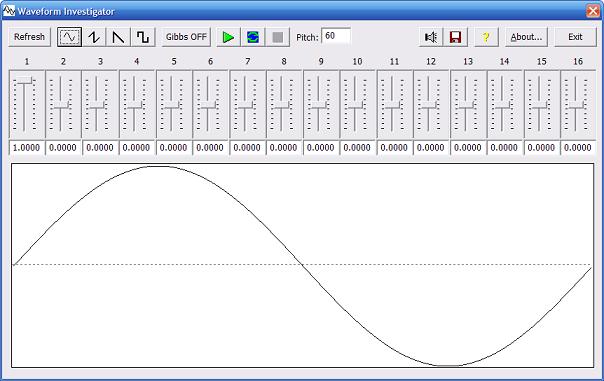Viewport: 604px width, 381px height.
Task: Click the harmonic 16 slider thumb
Action: [x=576, y=105]
